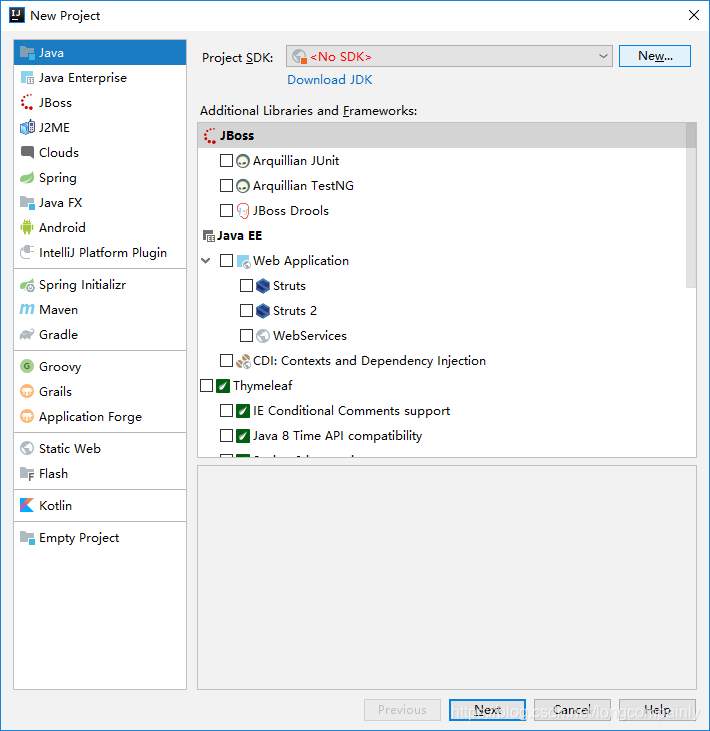
Task: Click the Java Enterprise icon
Action: 27,78
